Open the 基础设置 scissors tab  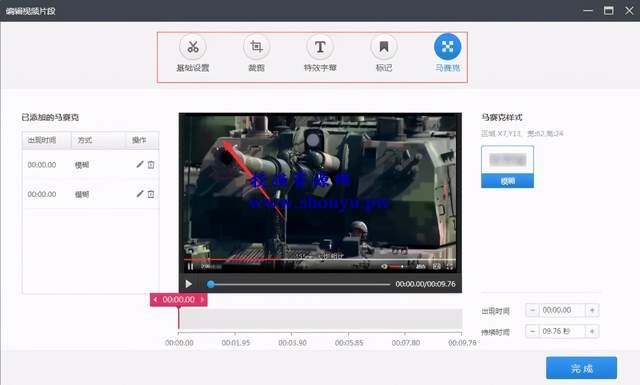point(193,54)
